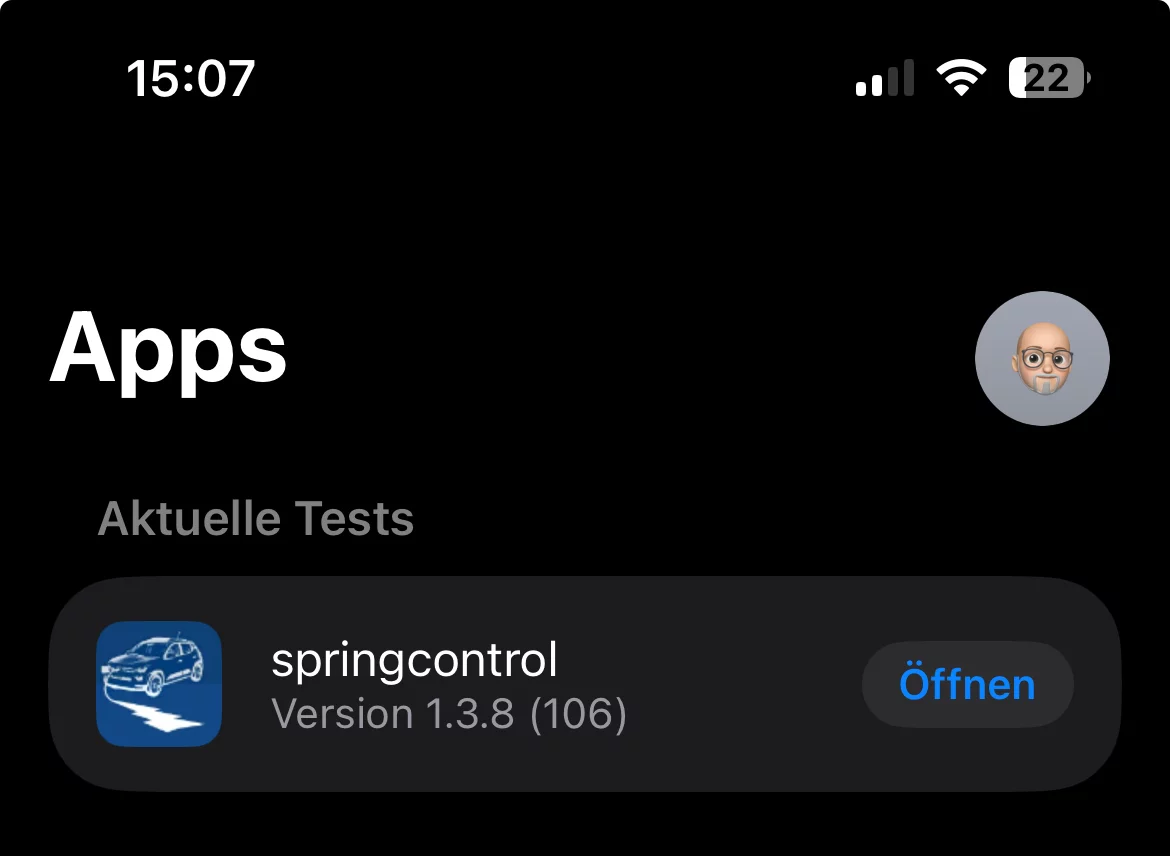Screen dimensions: 1170x856
Task: Tap the 15:07 status bar clock
Action: coord(191,78)
